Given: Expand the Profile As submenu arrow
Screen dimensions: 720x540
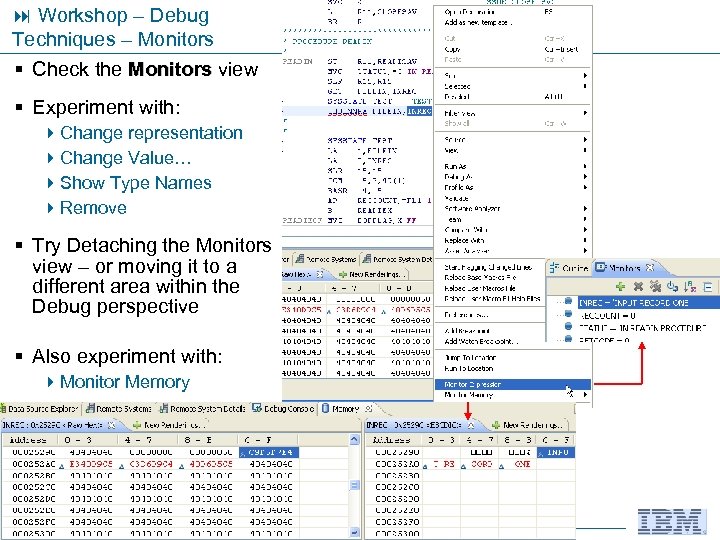Looking at the screenshot, I should tap(585, 187).
